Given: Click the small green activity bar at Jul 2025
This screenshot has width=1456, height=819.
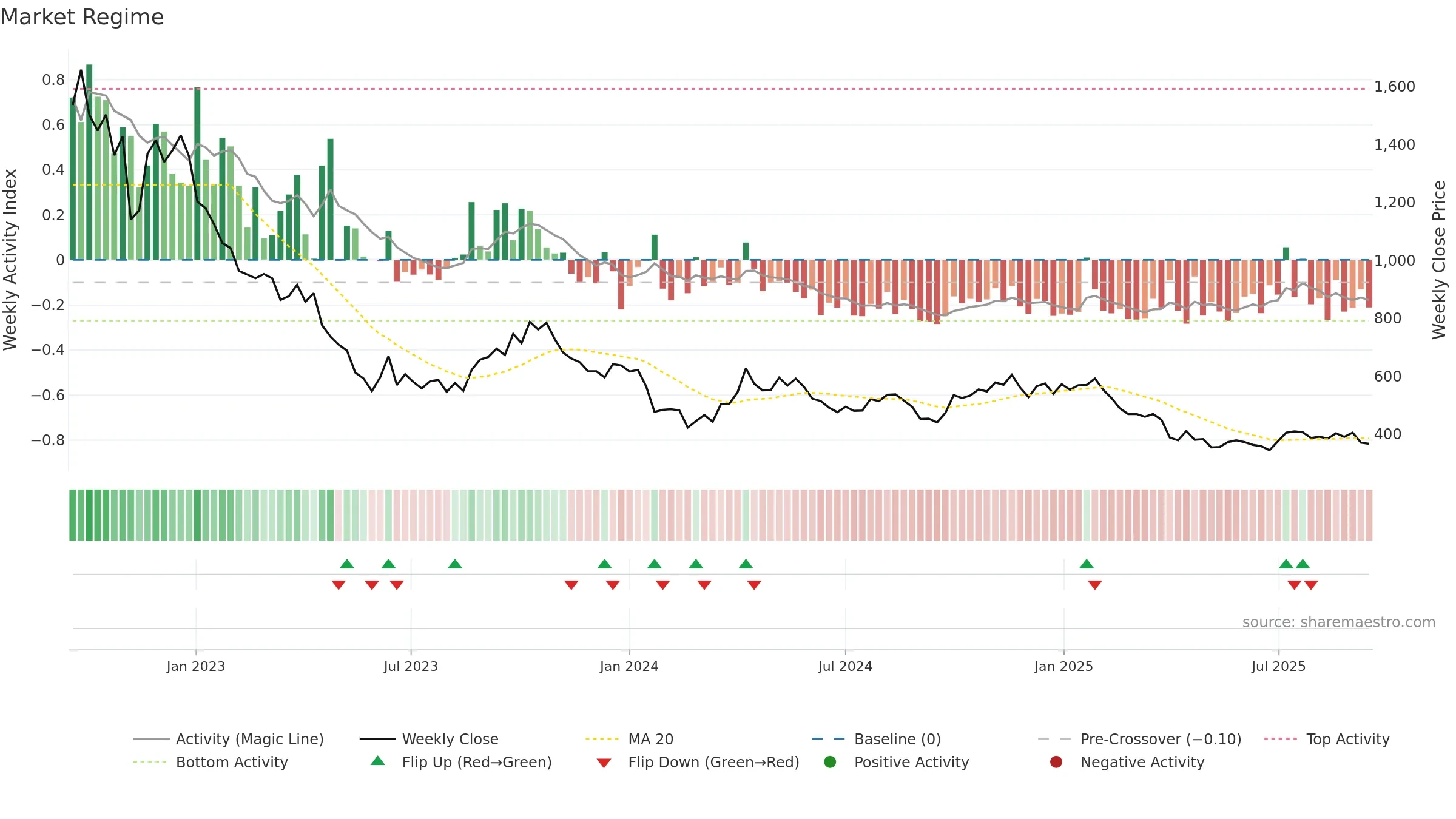Looking at the screenshot, I should 1286,254.
